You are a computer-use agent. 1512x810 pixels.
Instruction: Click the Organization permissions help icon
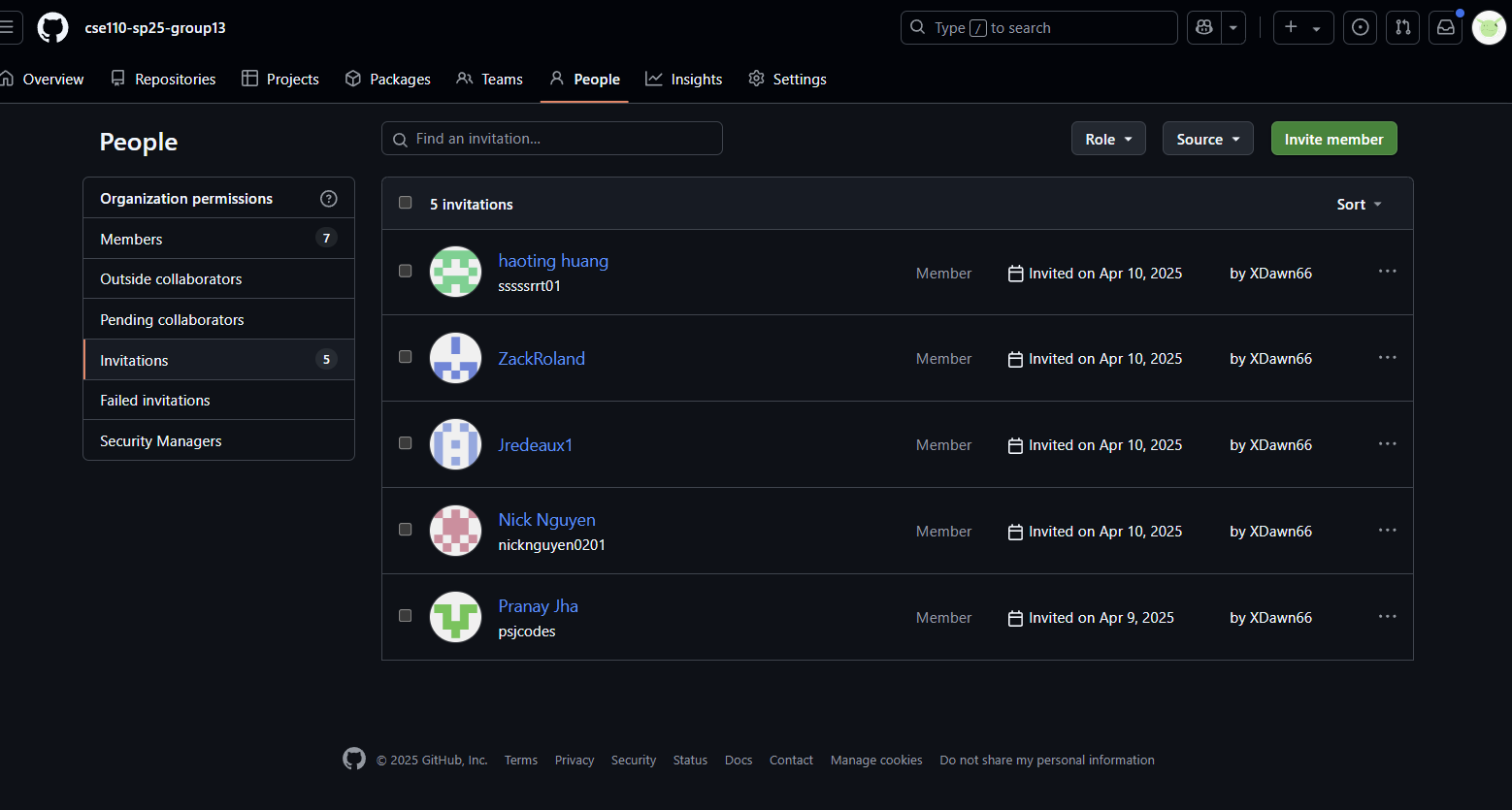[x=329, y=198]
